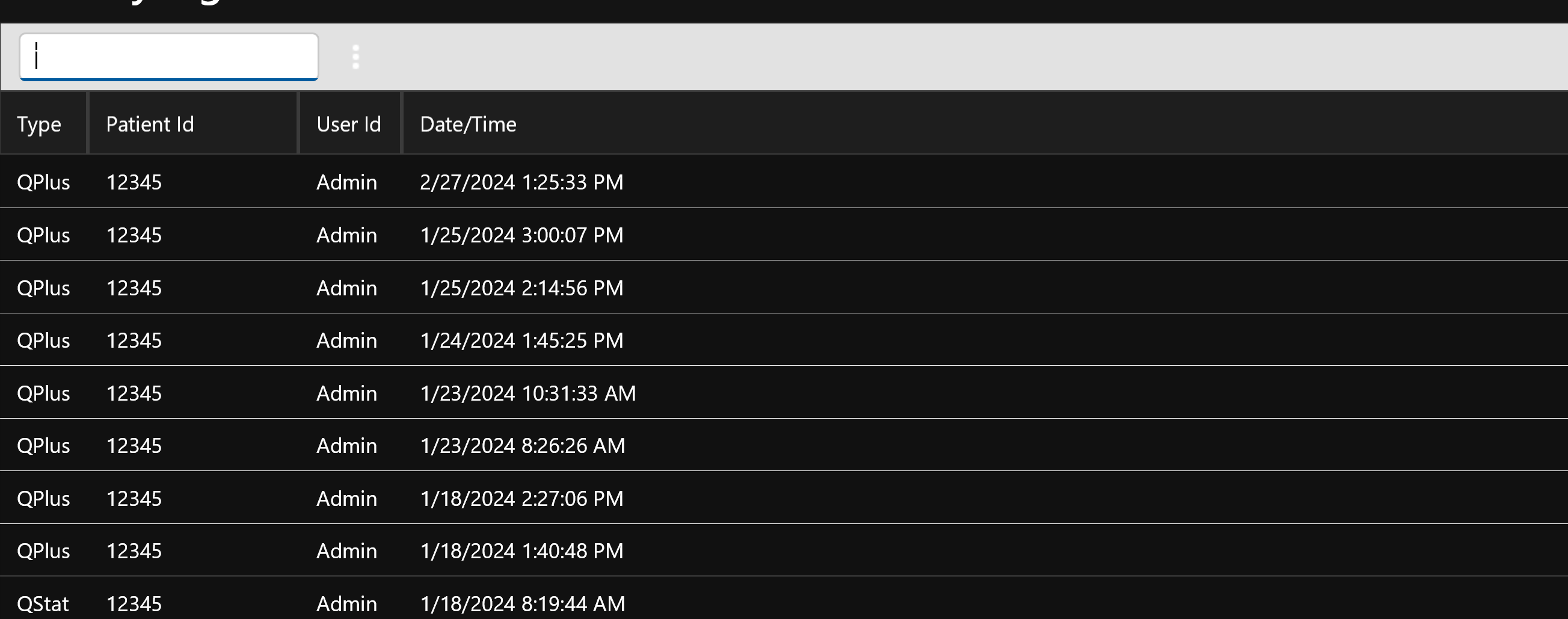Click Patient Id 12345 in the top row
The width and height of the screenshot is (1568, 619).
coord(135,182)
